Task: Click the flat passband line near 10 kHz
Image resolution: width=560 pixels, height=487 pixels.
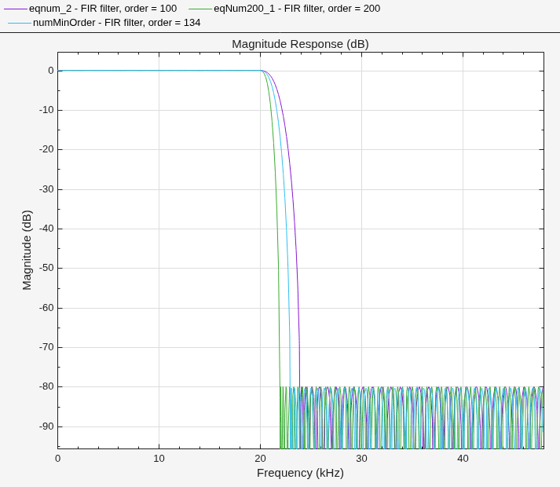Action: point(159,71)
